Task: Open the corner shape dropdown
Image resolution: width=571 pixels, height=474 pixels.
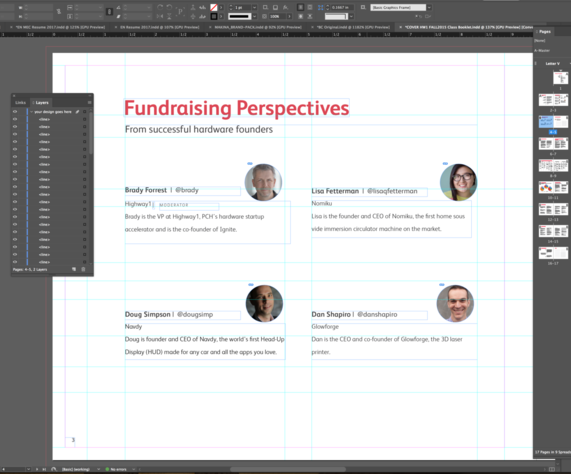Action: 351,16
